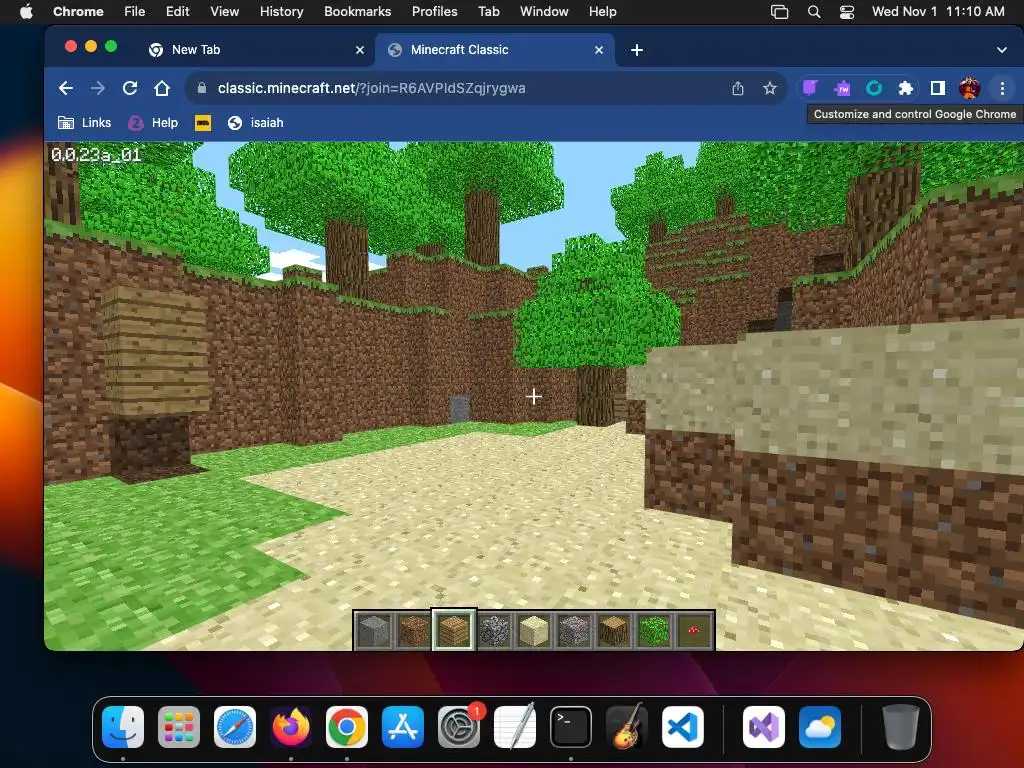The height and width of the screenshot is (768, 1024).
Task: Open Launchpad from the Dock
Action: coord(179,727)
